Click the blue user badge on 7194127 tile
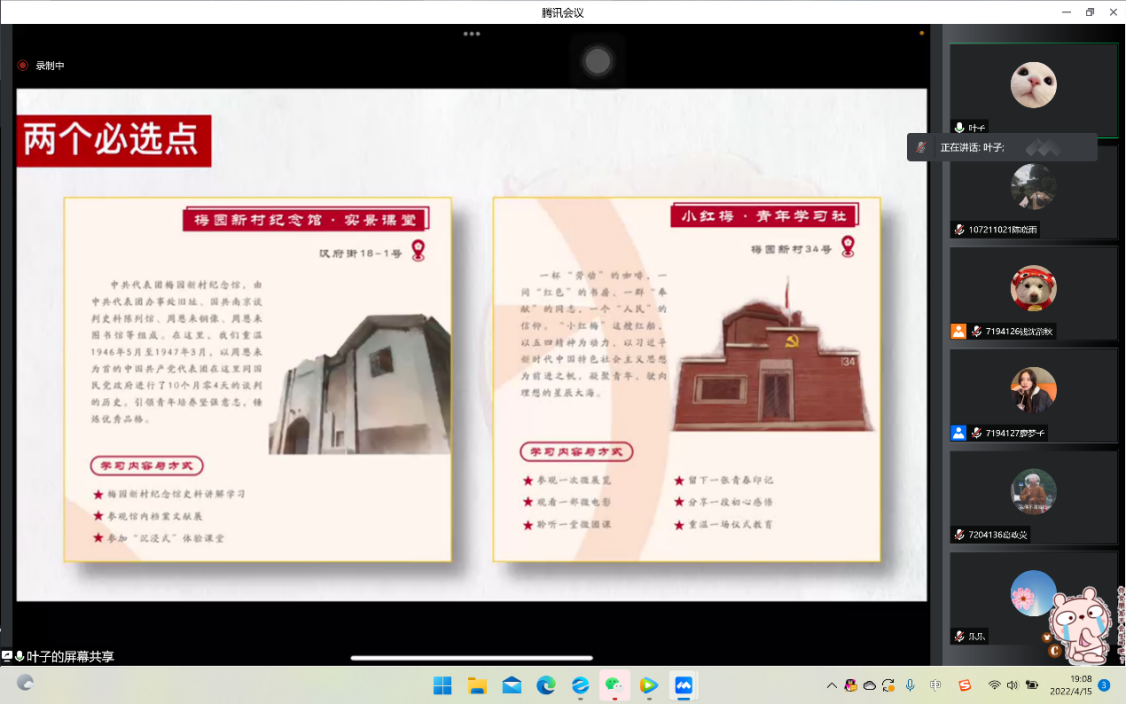The image size is (1126, 704). (958, 433)
